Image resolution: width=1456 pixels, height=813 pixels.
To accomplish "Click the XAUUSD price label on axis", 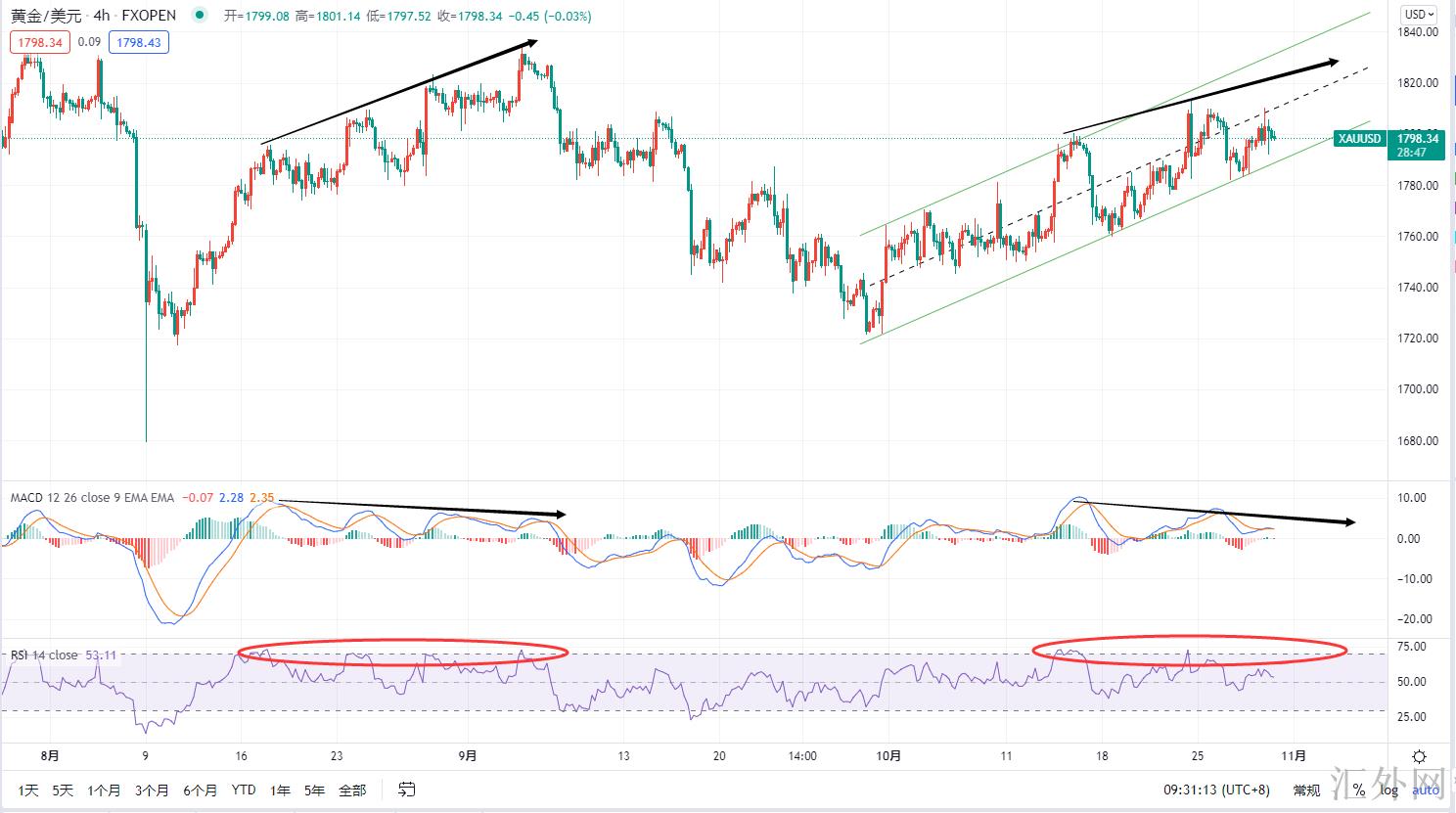I will tap(1358, 139).
